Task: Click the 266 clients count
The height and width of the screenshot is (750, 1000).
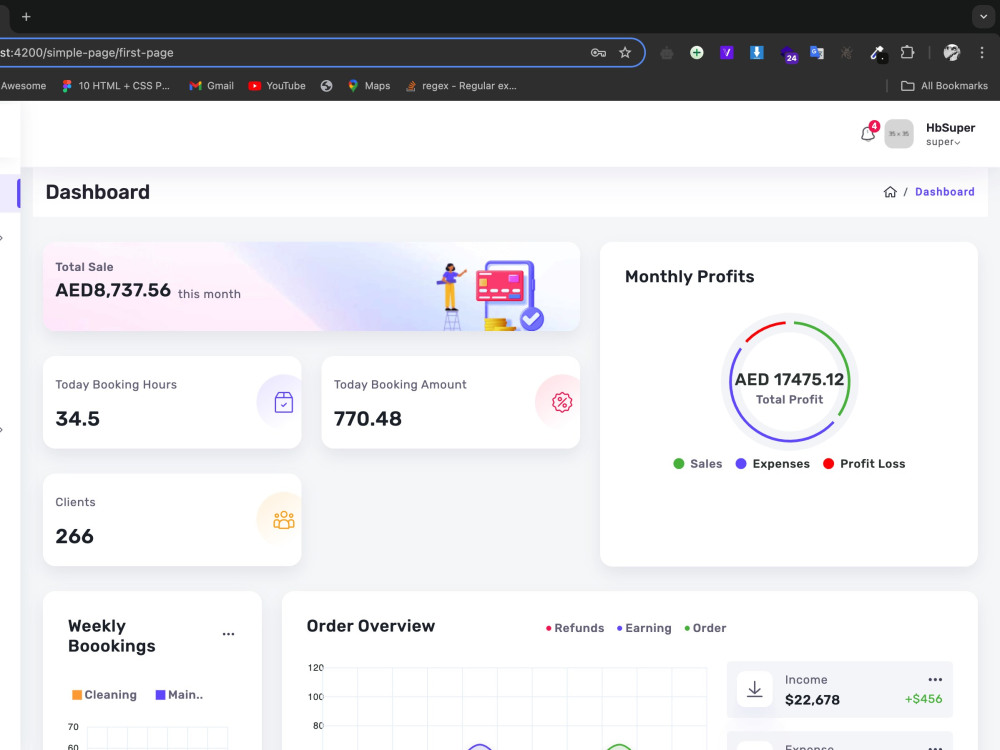Action: (x=75, y=536)
